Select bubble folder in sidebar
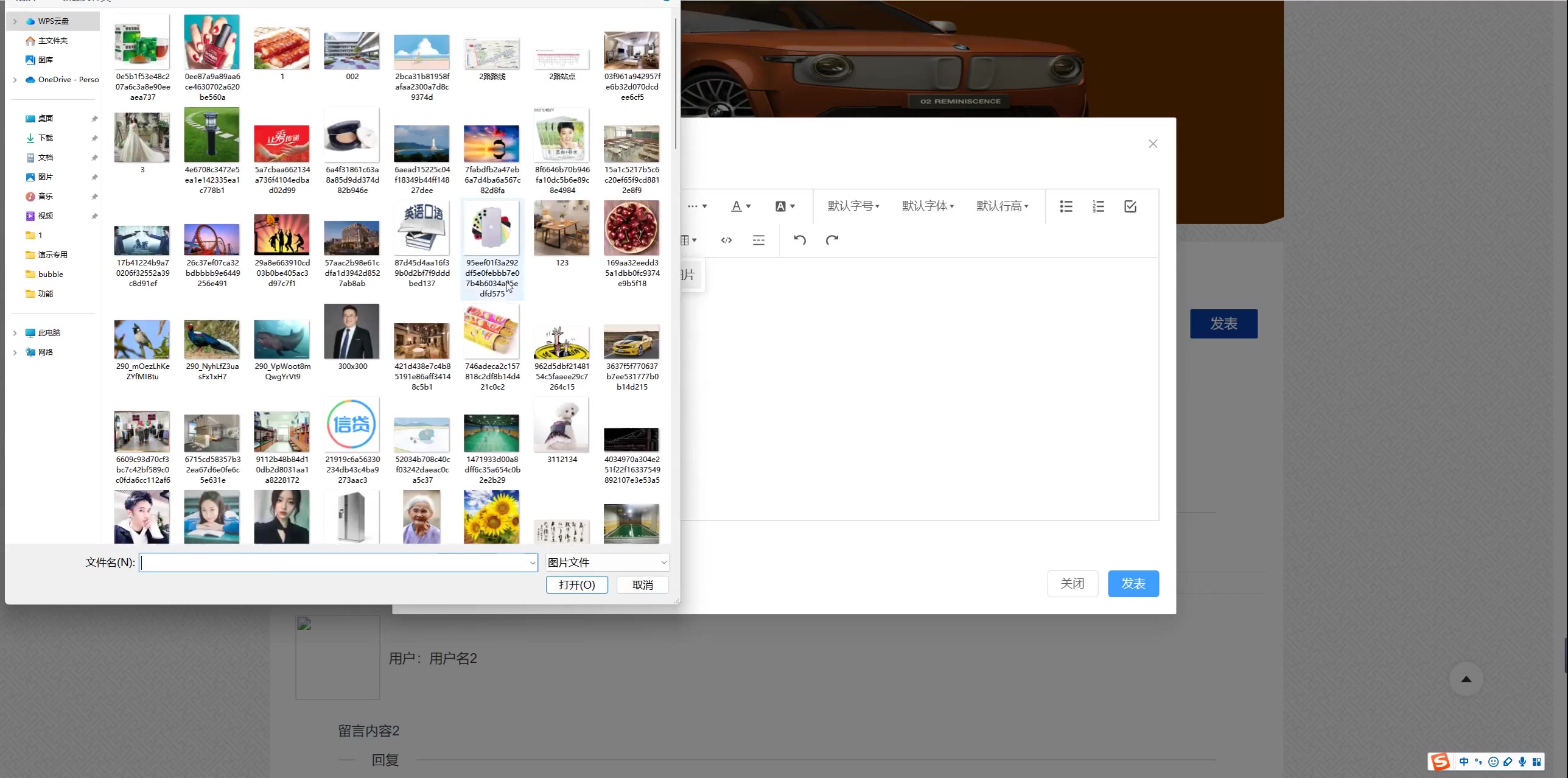Screen dimensions: 1568x778 (x=50, y=274)
